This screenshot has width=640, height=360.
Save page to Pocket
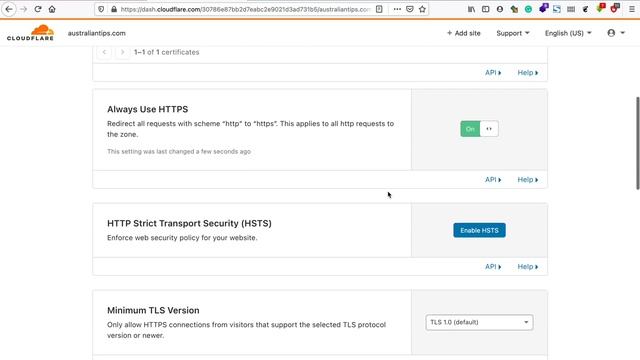point(410,9)
